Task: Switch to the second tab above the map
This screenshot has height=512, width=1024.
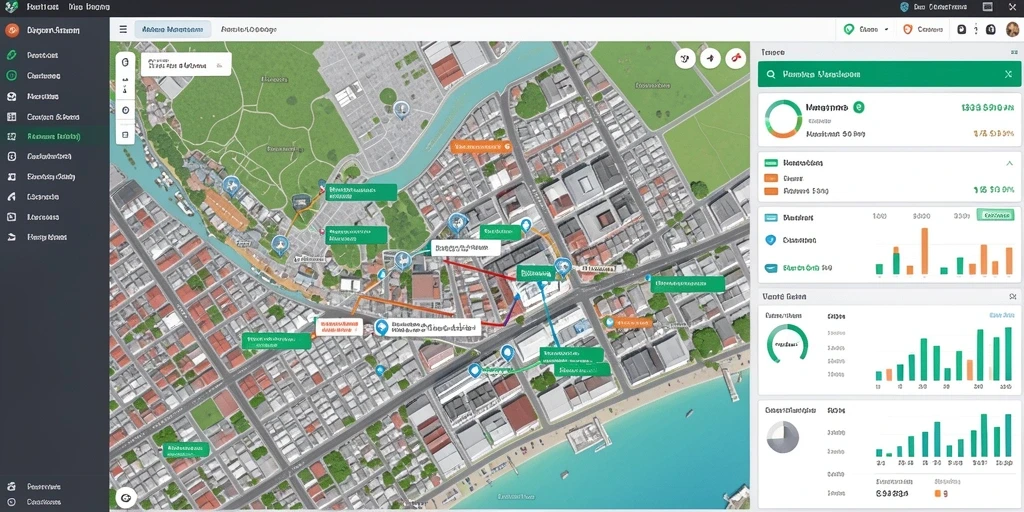Action: [248, 29]
